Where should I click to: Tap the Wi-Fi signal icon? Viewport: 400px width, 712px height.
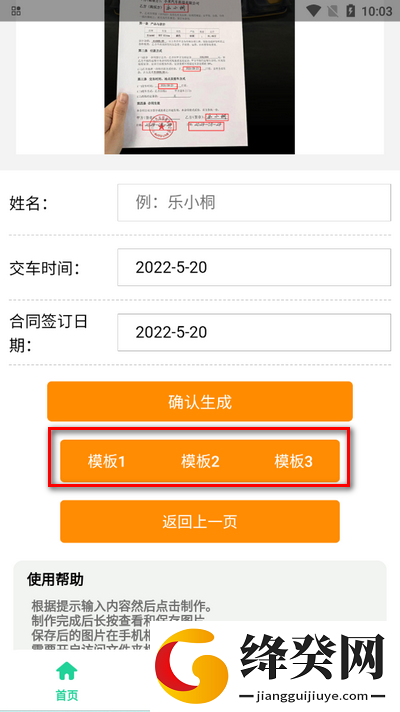click(313, 10)
